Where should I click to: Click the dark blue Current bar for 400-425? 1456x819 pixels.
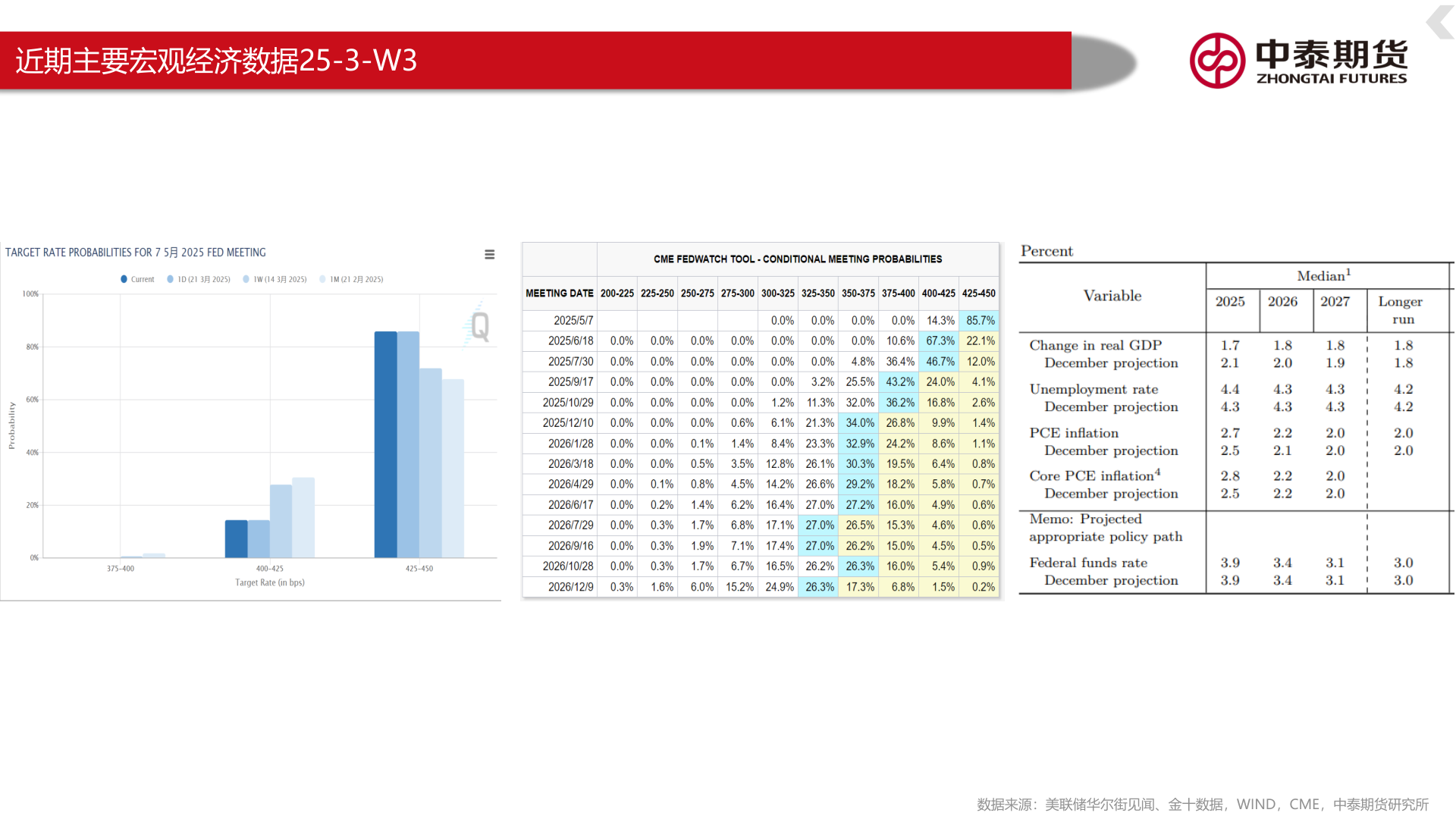(x=236, y=538)
